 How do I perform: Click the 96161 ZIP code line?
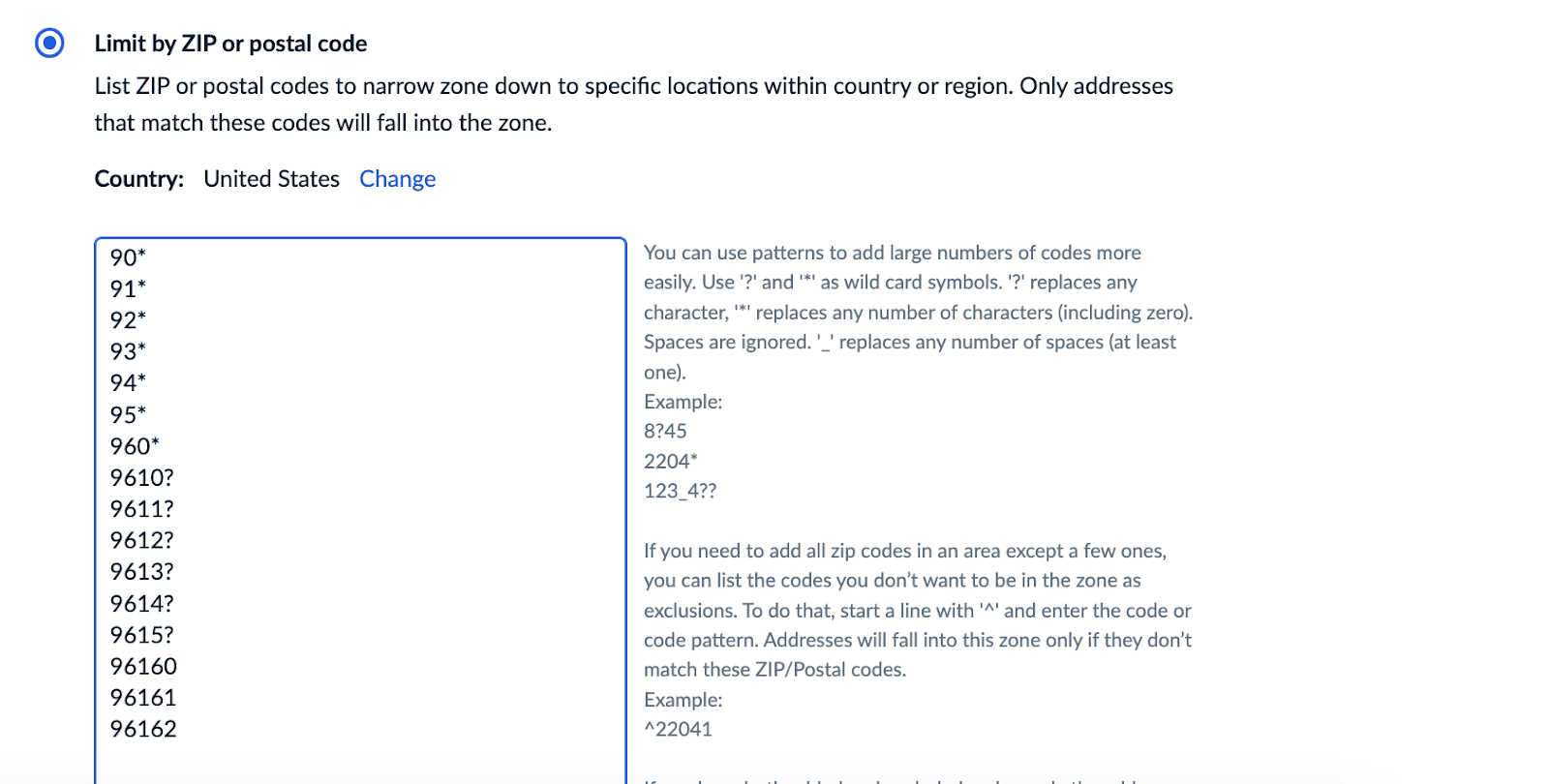coord(143,698)
